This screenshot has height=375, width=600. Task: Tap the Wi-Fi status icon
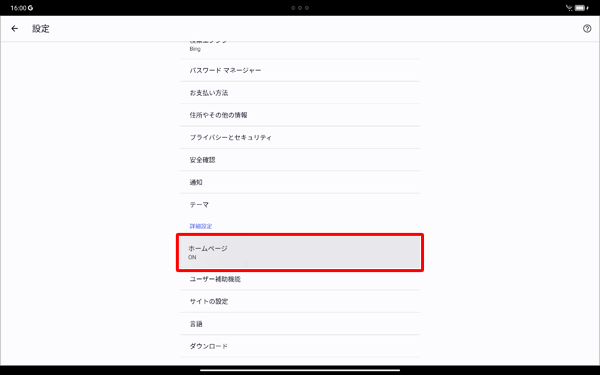click(569, 8)
